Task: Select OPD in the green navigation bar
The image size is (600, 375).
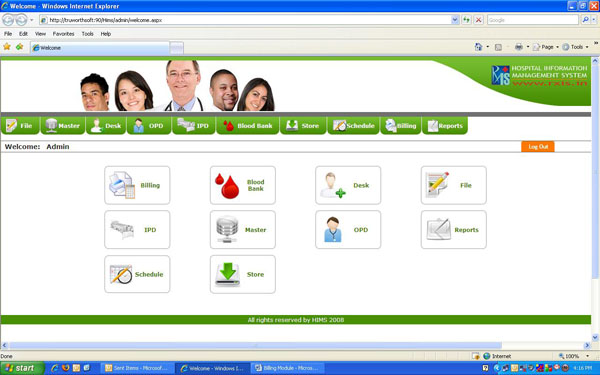Action: 149,126
